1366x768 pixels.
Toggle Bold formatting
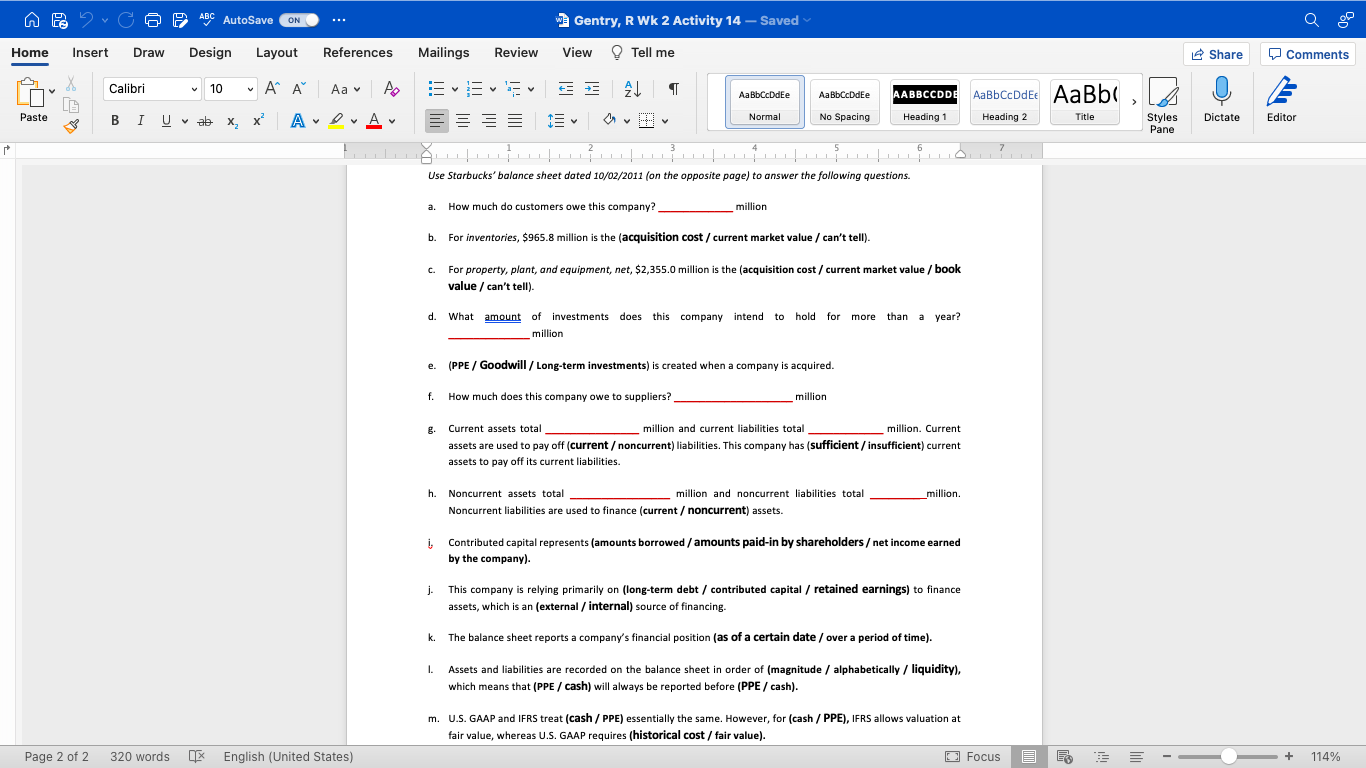coord(114,120)
